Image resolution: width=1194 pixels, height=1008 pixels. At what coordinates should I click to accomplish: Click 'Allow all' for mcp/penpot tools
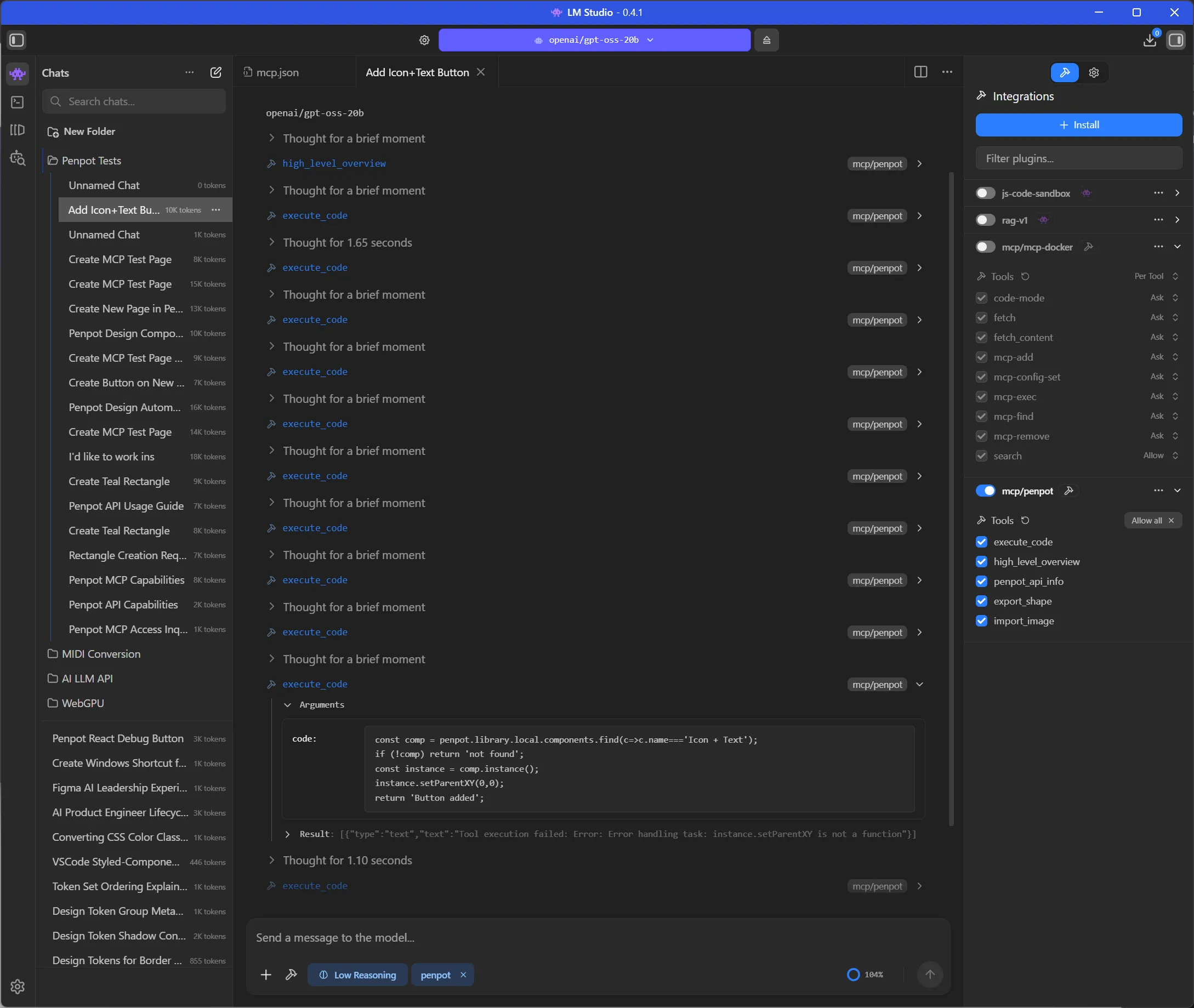1148,520
